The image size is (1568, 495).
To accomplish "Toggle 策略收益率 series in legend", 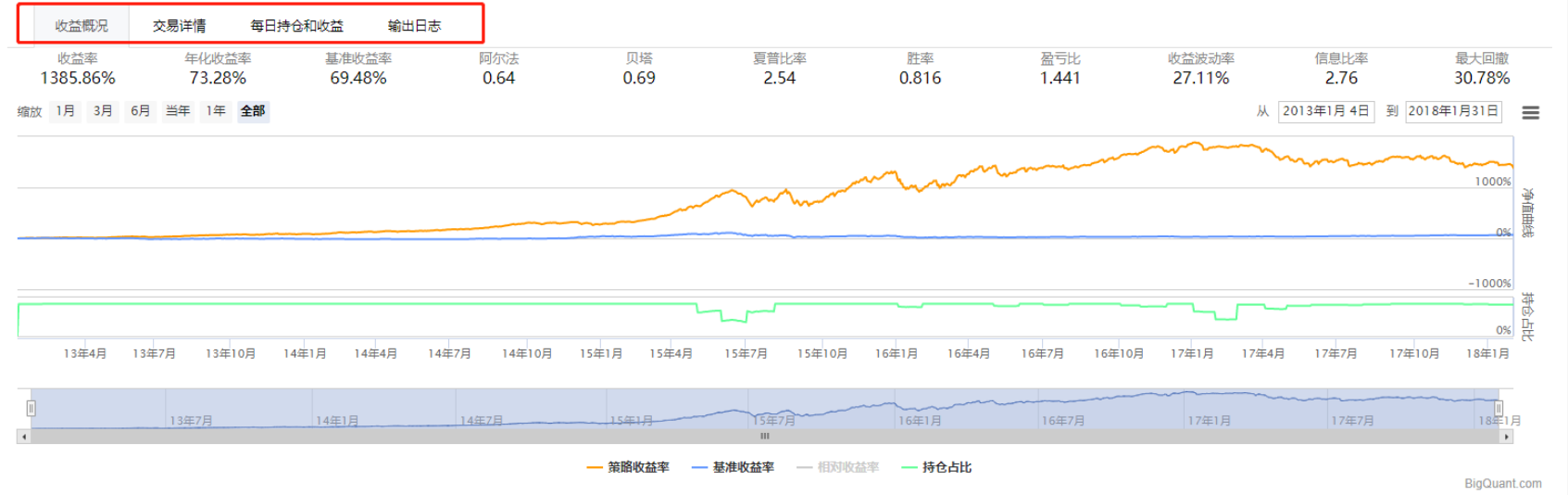I will 628,467.
